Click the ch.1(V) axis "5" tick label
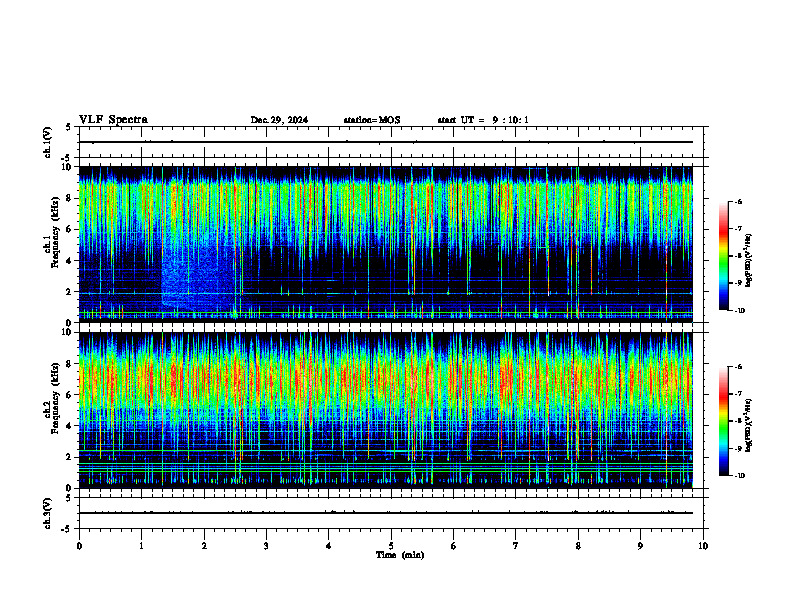 [69, 127]
